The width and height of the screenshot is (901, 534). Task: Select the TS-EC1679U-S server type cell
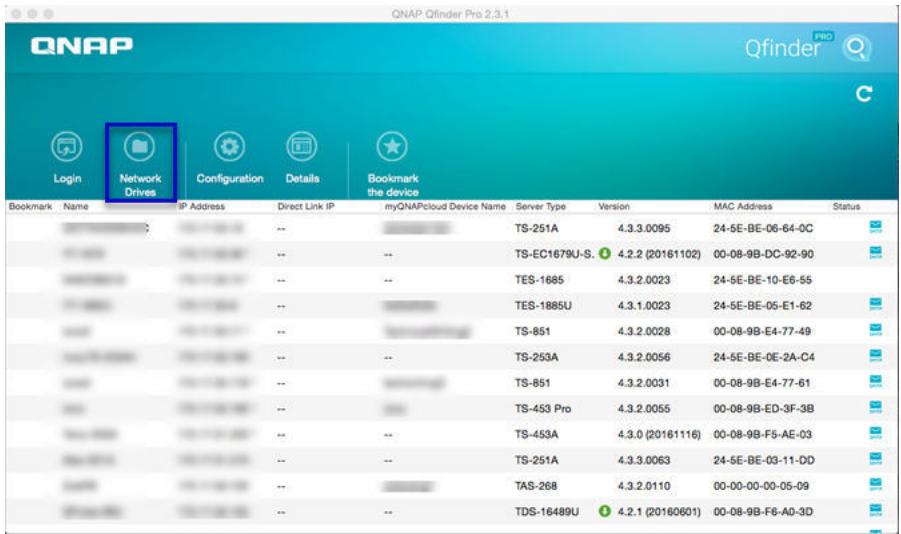coord(555,254)
